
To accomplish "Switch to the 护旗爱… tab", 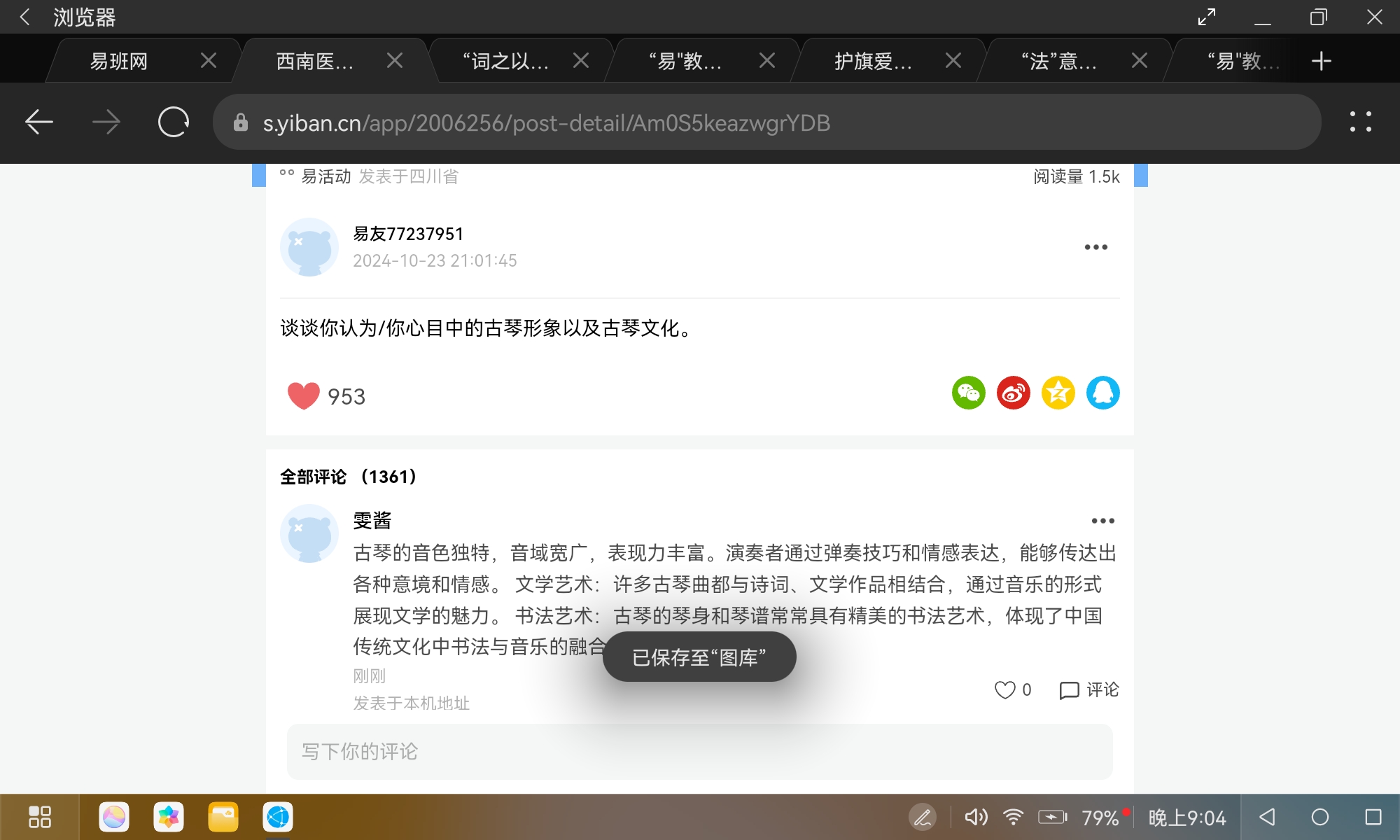I will pyautogui.click(x=872, y=62).
